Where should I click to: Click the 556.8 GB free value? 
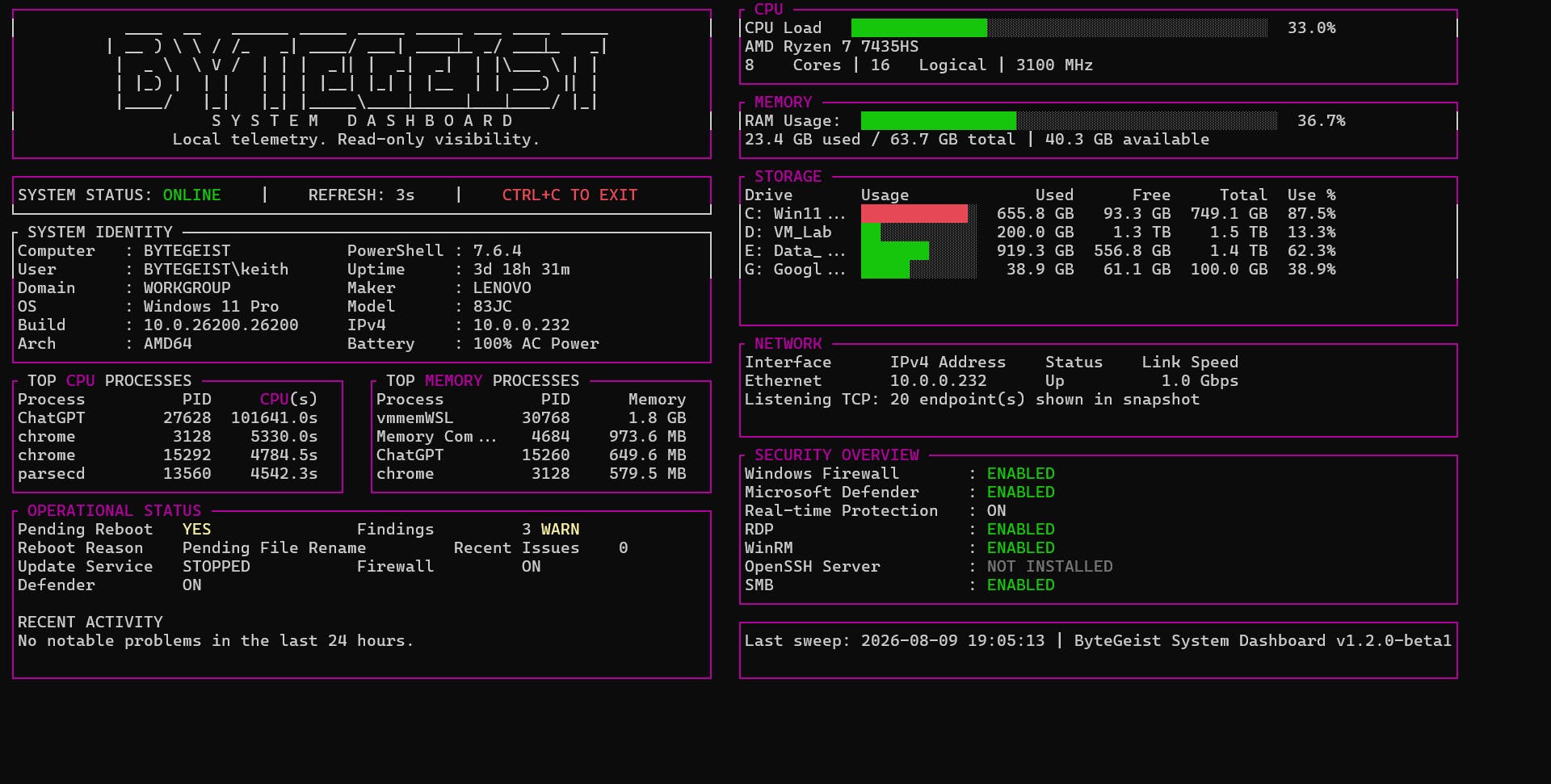click(x=1133, y=250)
